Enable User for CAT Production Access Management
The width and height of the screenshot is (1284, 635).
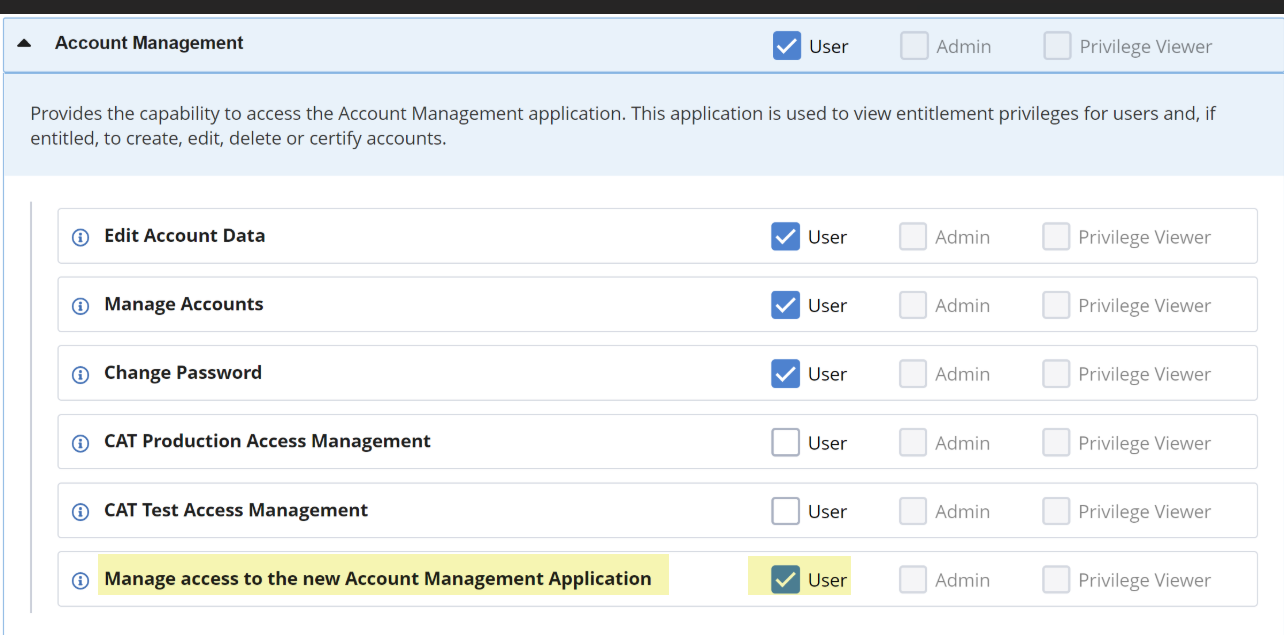[x=785, y=442]
